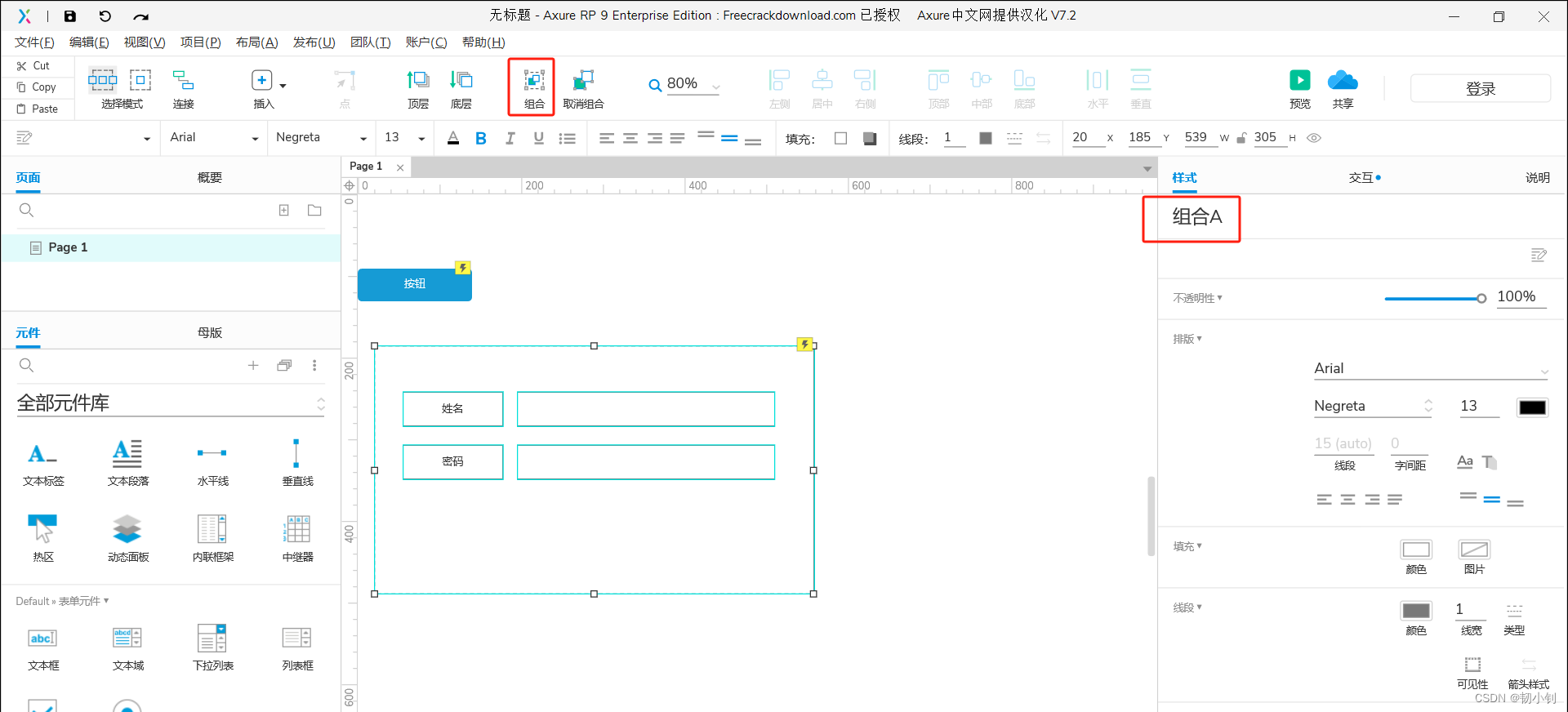Open 全部元件库 library selector
Viewport: 1568px width, 712px height.
[x=170, y=403]
